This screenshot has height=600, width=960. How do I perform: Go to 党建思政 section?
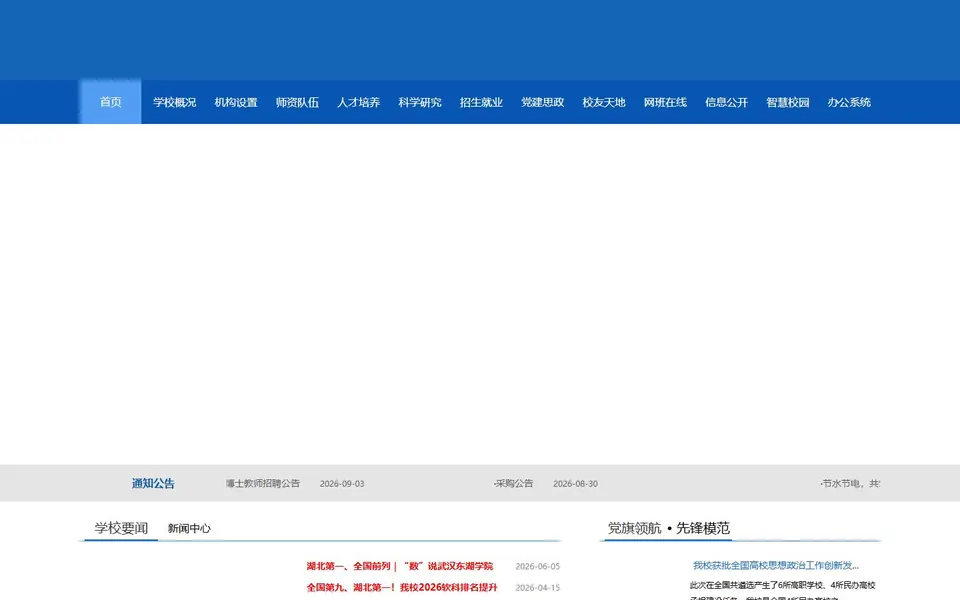click(542, 102)
